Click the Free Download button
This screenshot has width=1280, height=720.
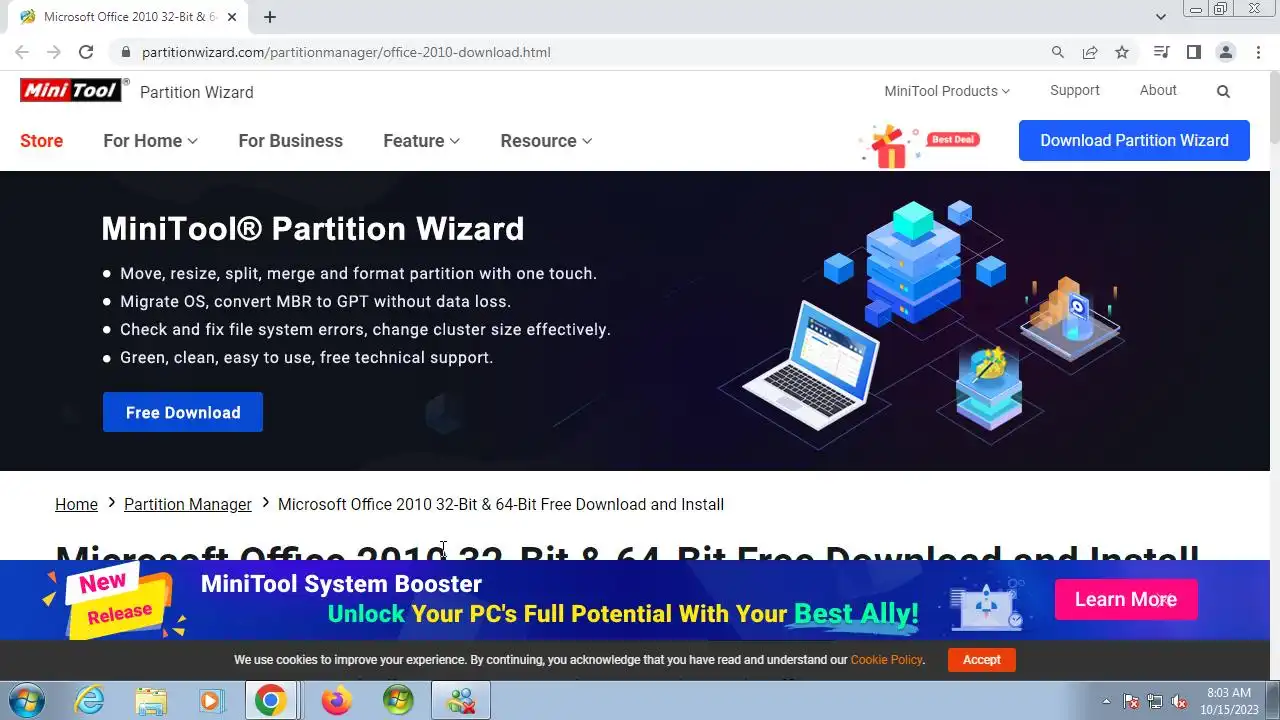(183, 412)
